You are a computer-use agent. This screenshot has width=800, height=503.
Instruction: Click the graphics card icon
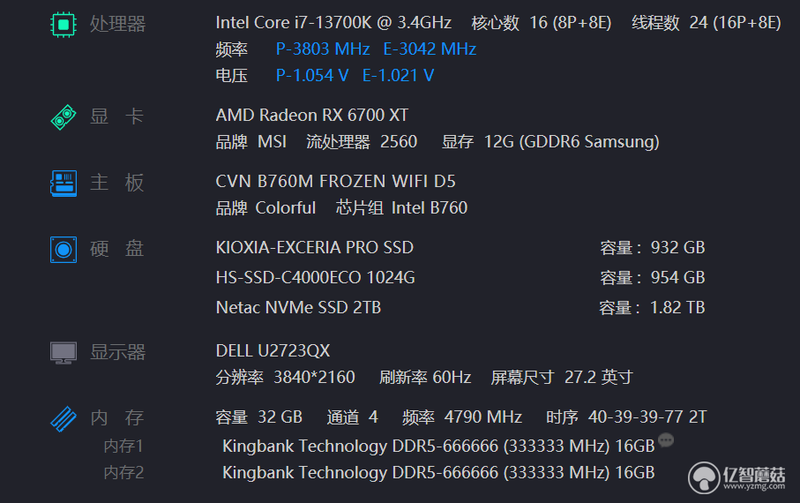pyautogui.click(x=63, y=117)
